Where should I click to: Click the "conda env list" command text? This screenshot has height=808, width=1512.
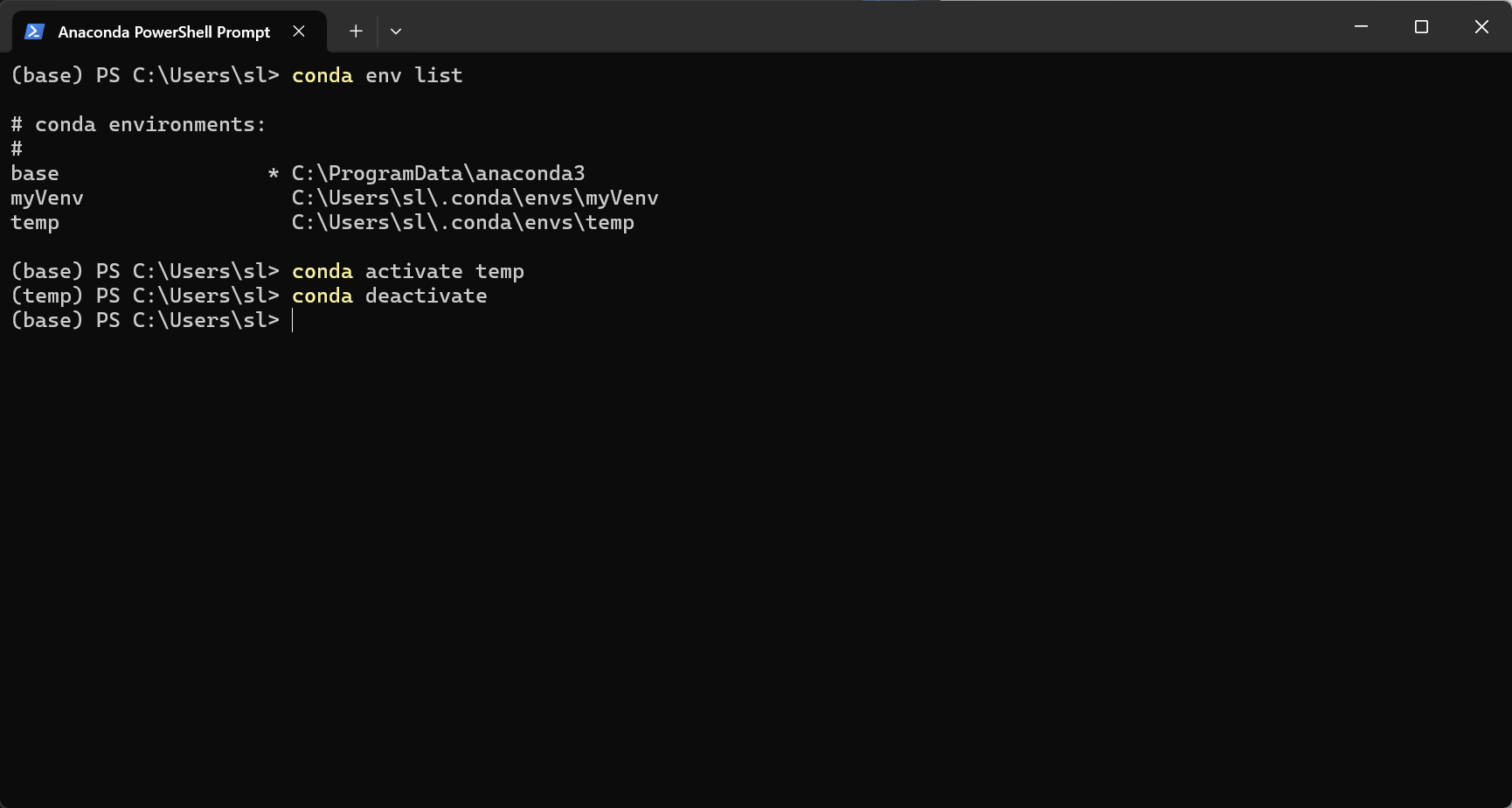click(x=377, y=76)
